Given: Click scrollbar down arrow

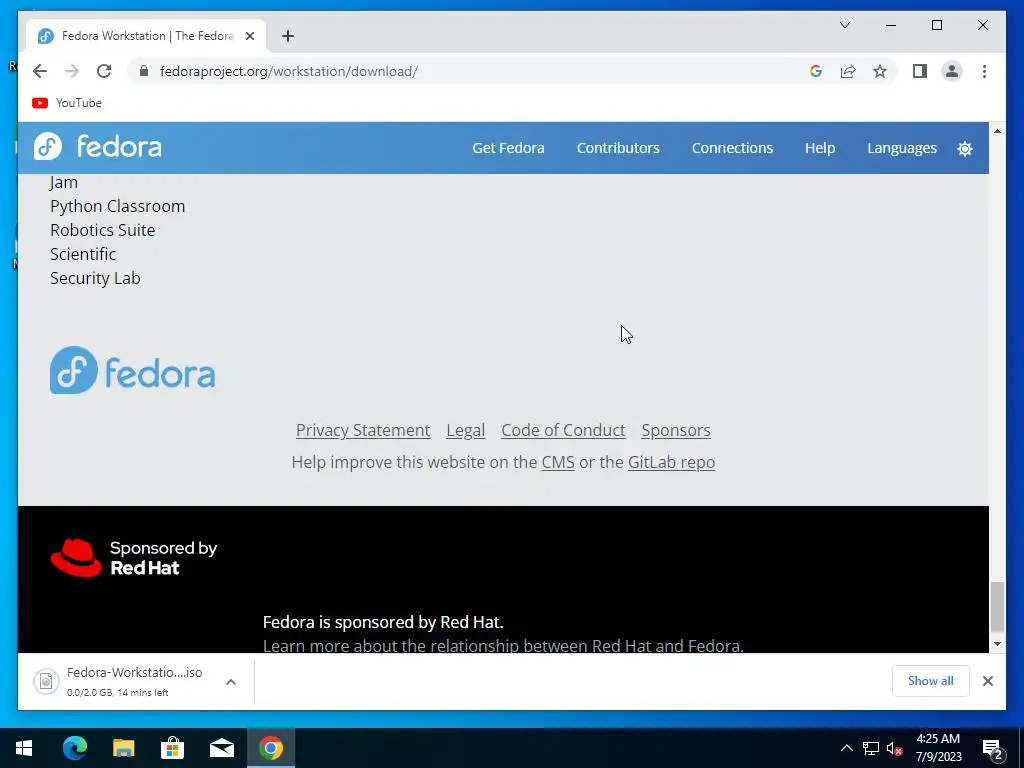Looking at the screenshot, I should [x=997, y=644].
